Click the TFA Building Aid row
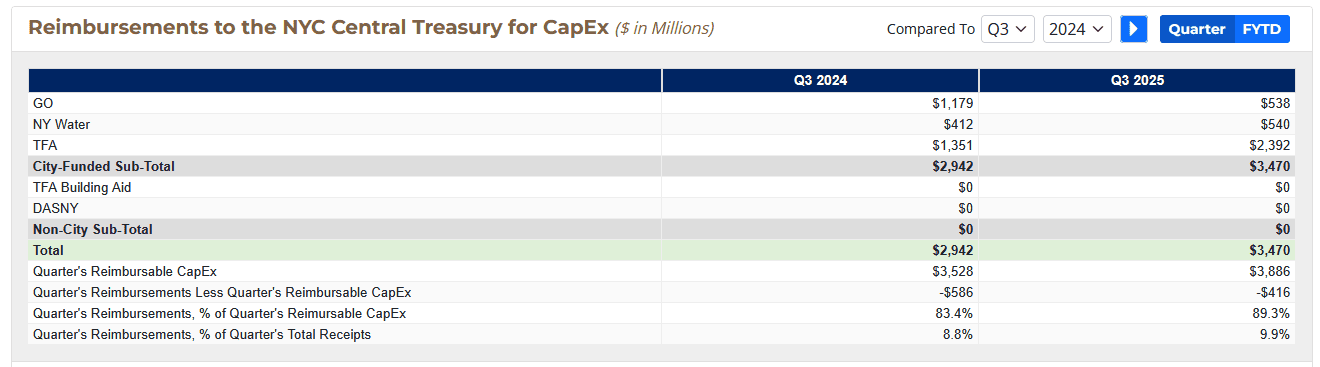 pos(662,187)
